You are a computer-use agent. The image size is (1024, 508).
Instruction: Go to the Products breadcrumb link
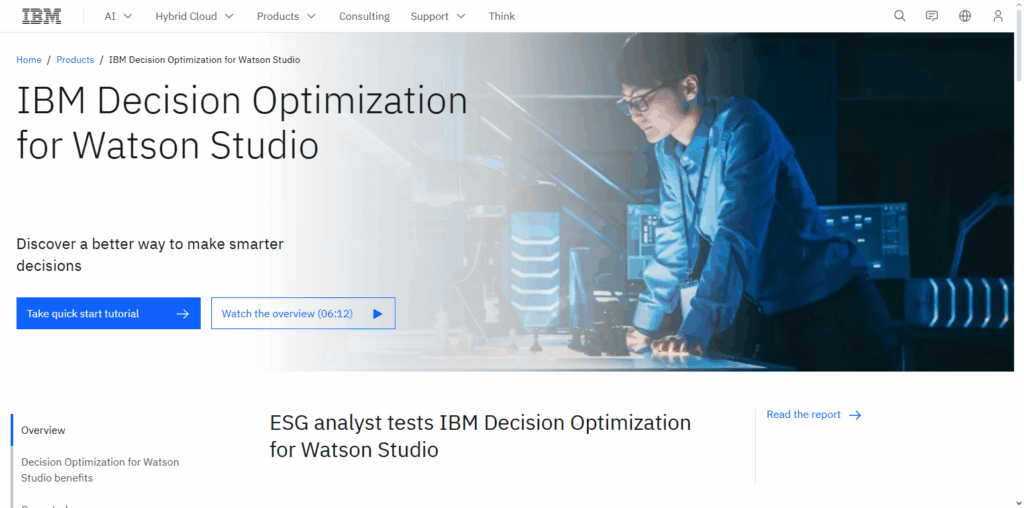pyautogui.click(x=75, y=59)
